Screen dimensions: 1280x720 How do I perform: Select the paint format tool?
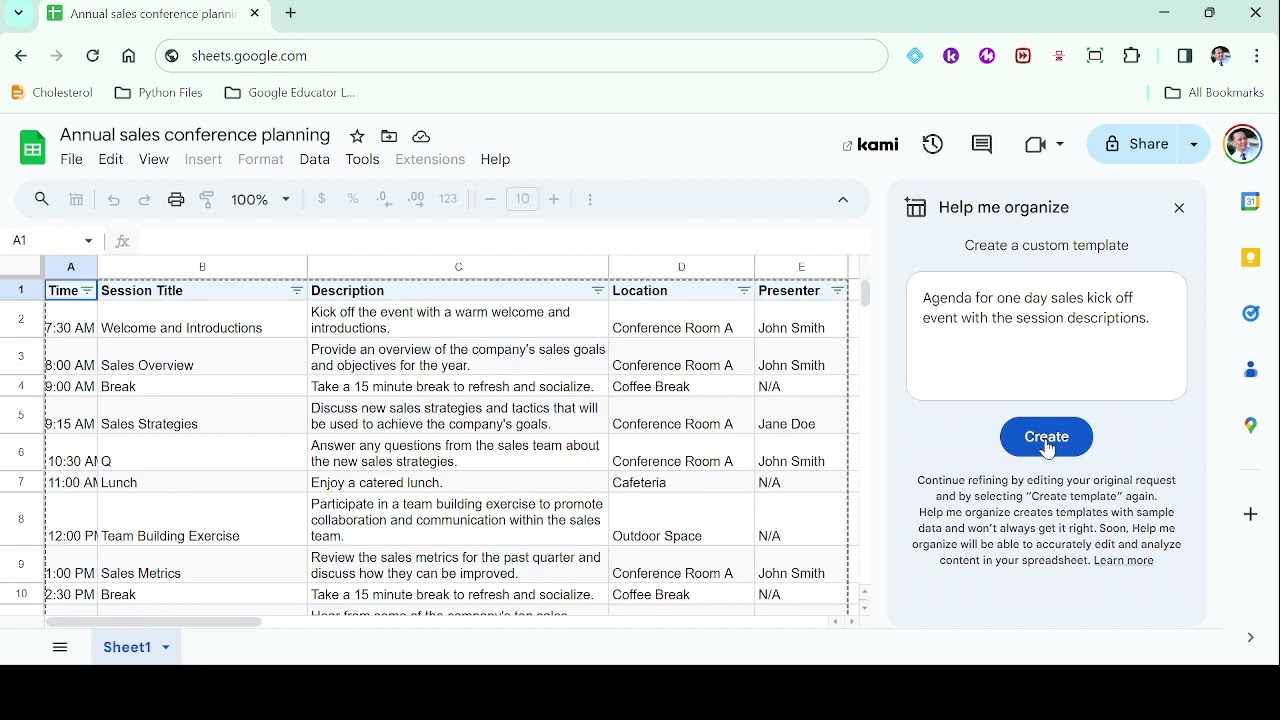207,200
